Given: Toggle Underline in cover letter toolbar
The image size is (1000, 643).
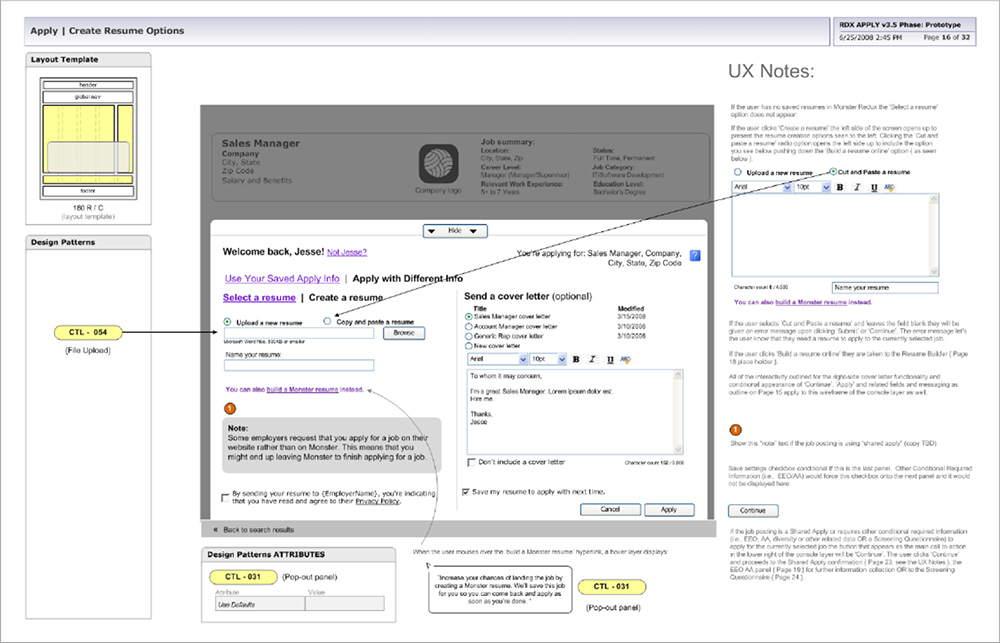Looking at the screenshot, I should (610, 360).
